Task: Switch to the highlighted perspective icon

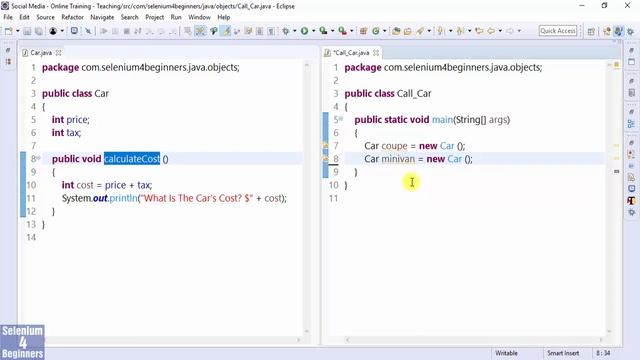Action: click(619, 31)
